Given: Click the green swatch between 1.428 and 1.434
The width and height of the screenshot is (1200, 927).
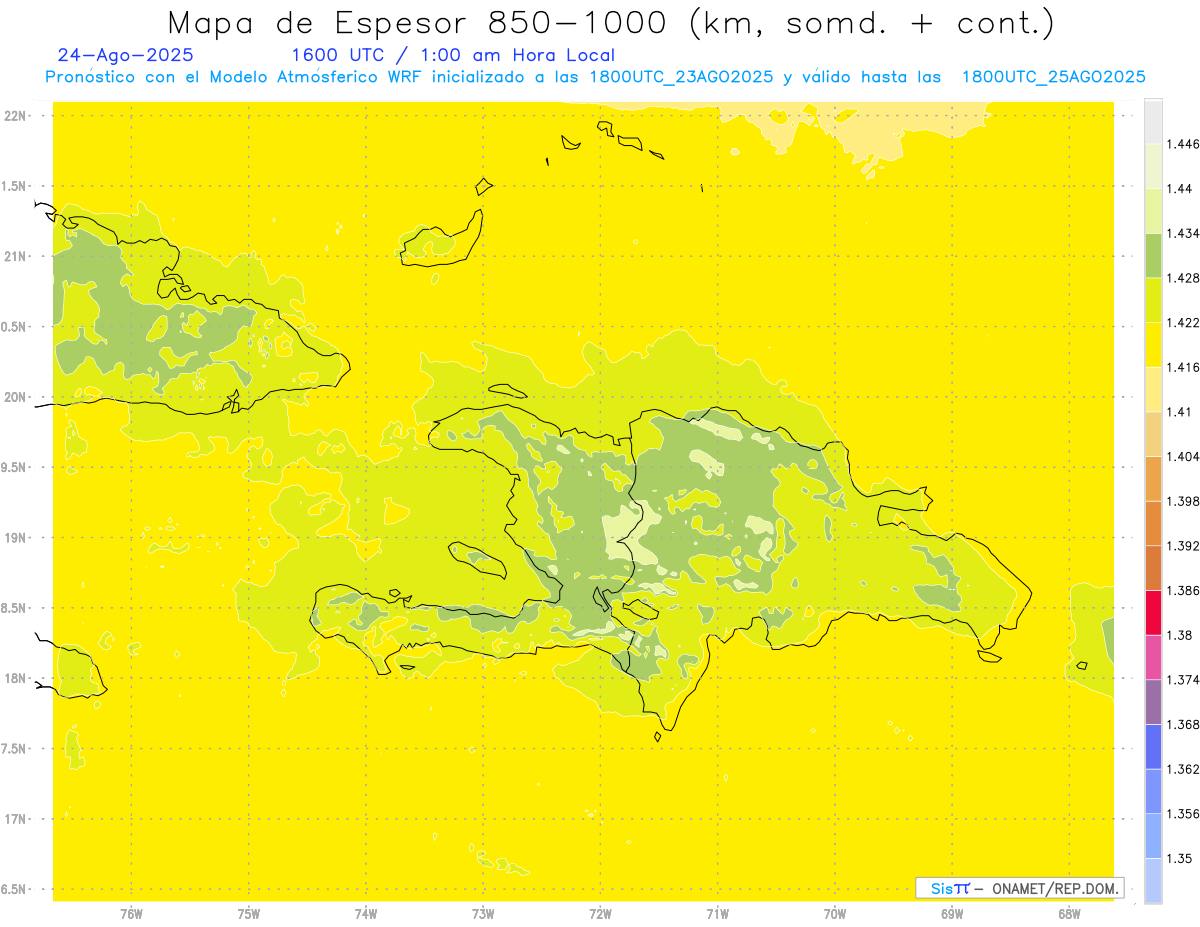Looking at the screenshot, I should [x=1153, y=255].
